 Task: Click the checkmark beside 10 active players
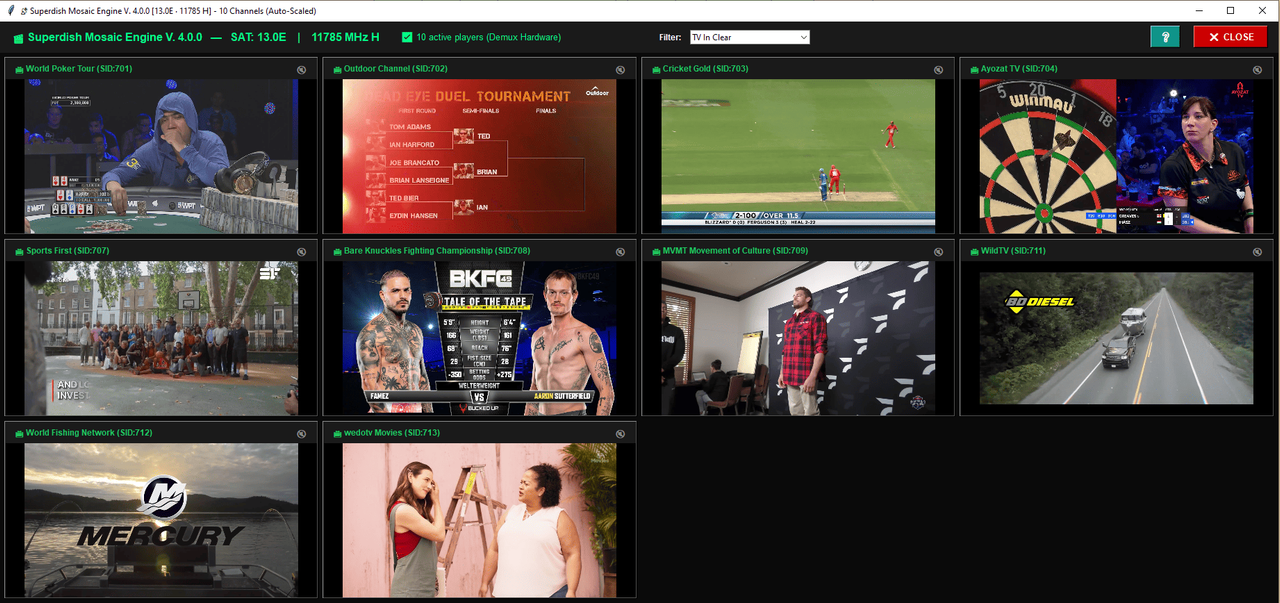click(407, 37)
